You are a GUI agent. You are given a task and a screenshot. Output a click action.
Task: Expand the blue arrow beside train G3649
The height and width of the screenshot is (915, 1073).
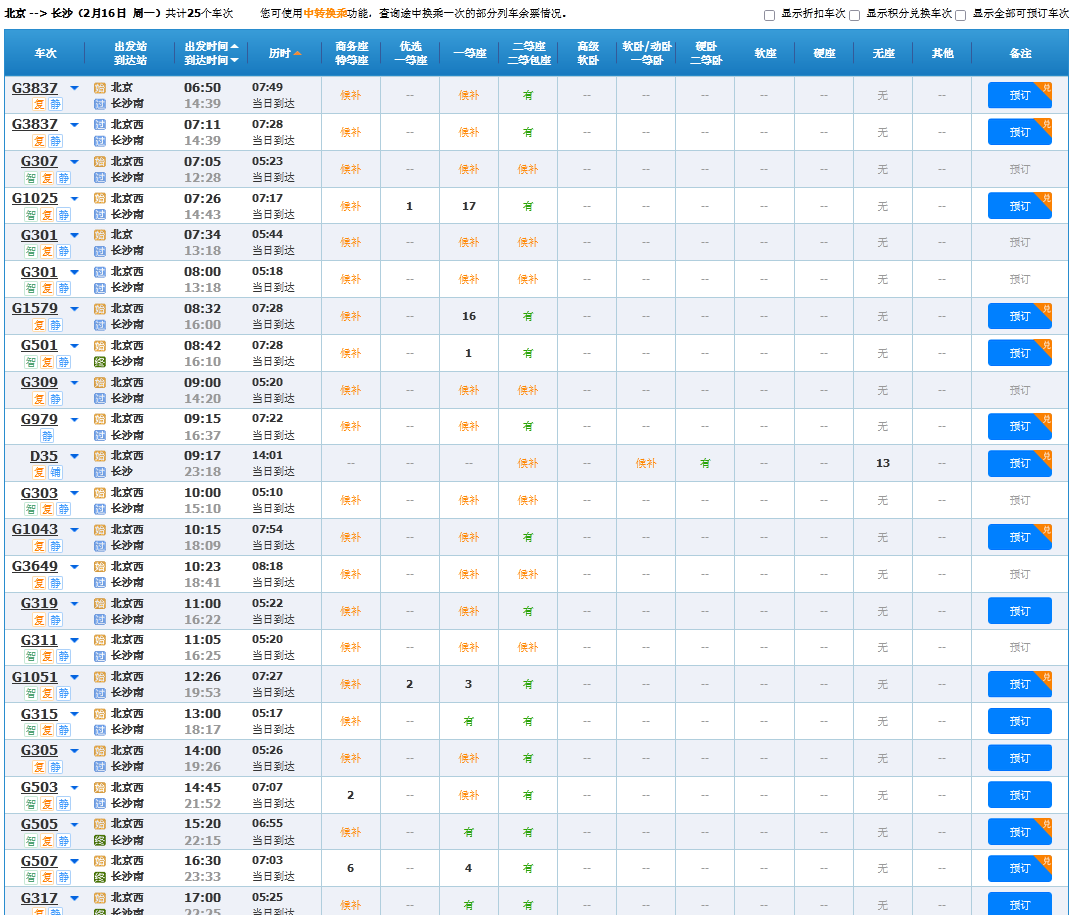74,567
